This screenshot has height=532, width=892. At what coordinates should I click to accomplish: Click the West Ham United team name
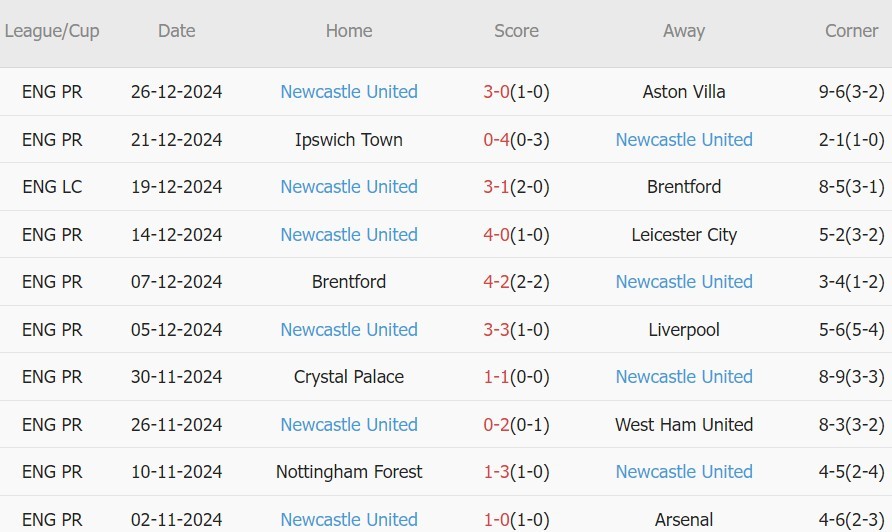coord(684,424)
